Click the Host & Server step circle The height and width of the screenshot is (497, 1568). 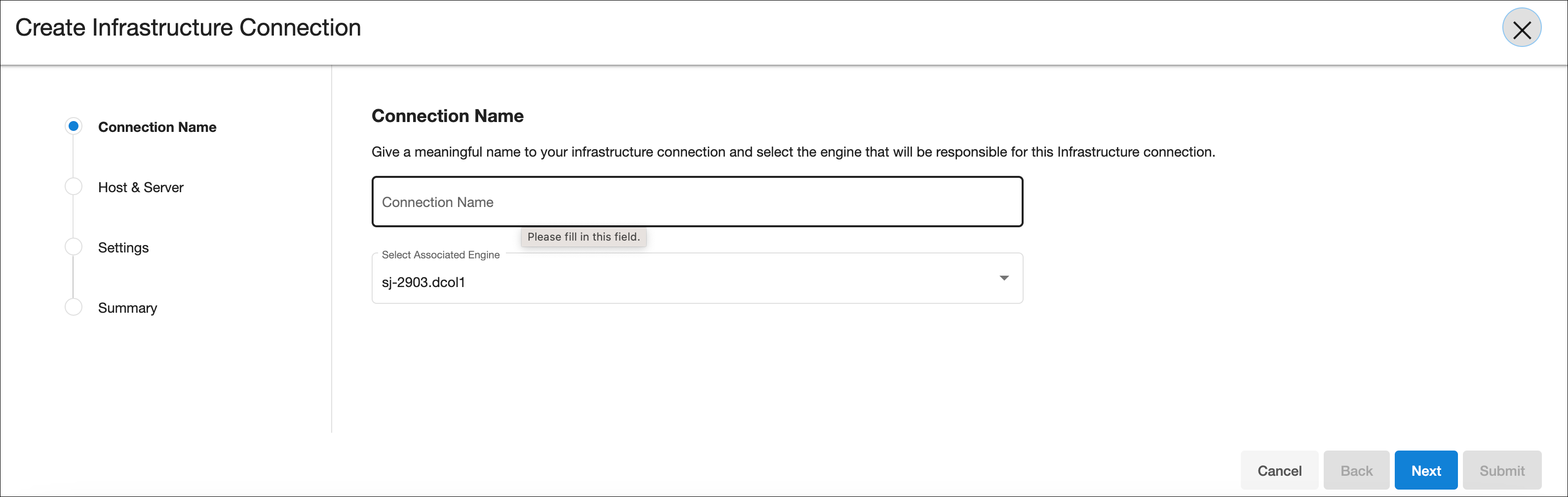coord(74,186)
